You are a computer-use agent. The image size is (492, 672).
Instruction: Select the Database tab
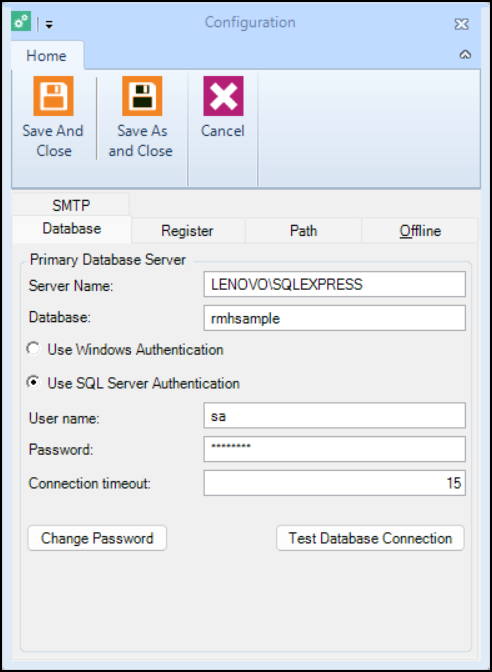coord(72,229)
